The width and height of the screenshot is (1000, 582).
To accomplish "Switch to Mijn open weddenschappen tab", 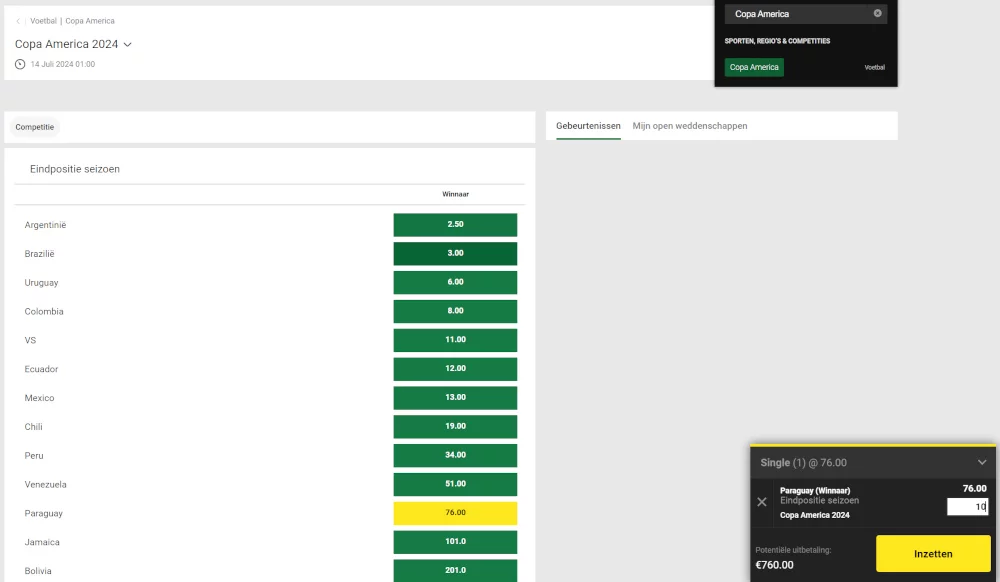I will (689, 126).
